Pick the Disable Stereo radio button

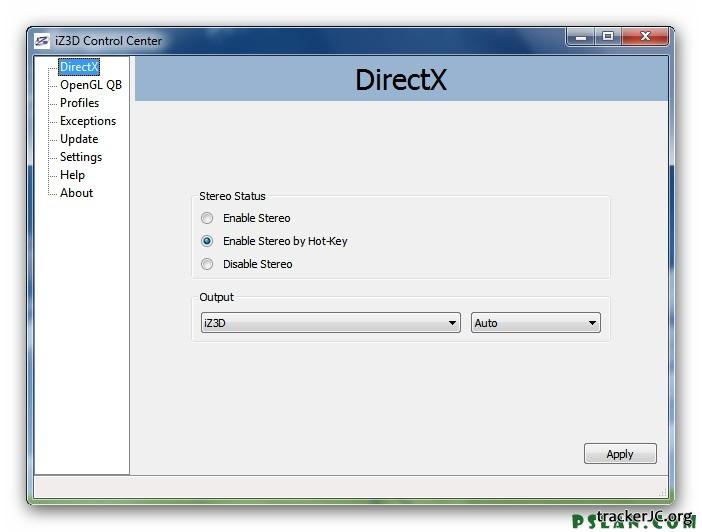[x=207, y=264]
